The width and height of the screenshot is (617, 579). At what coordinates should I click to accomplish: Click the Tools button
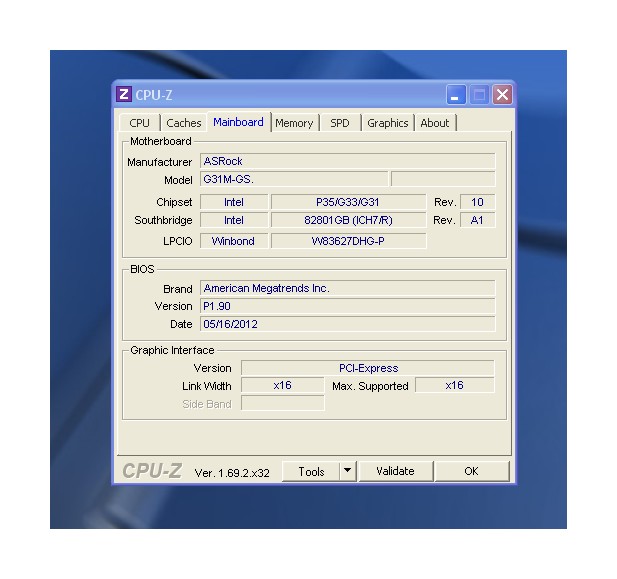coord(311,472)
